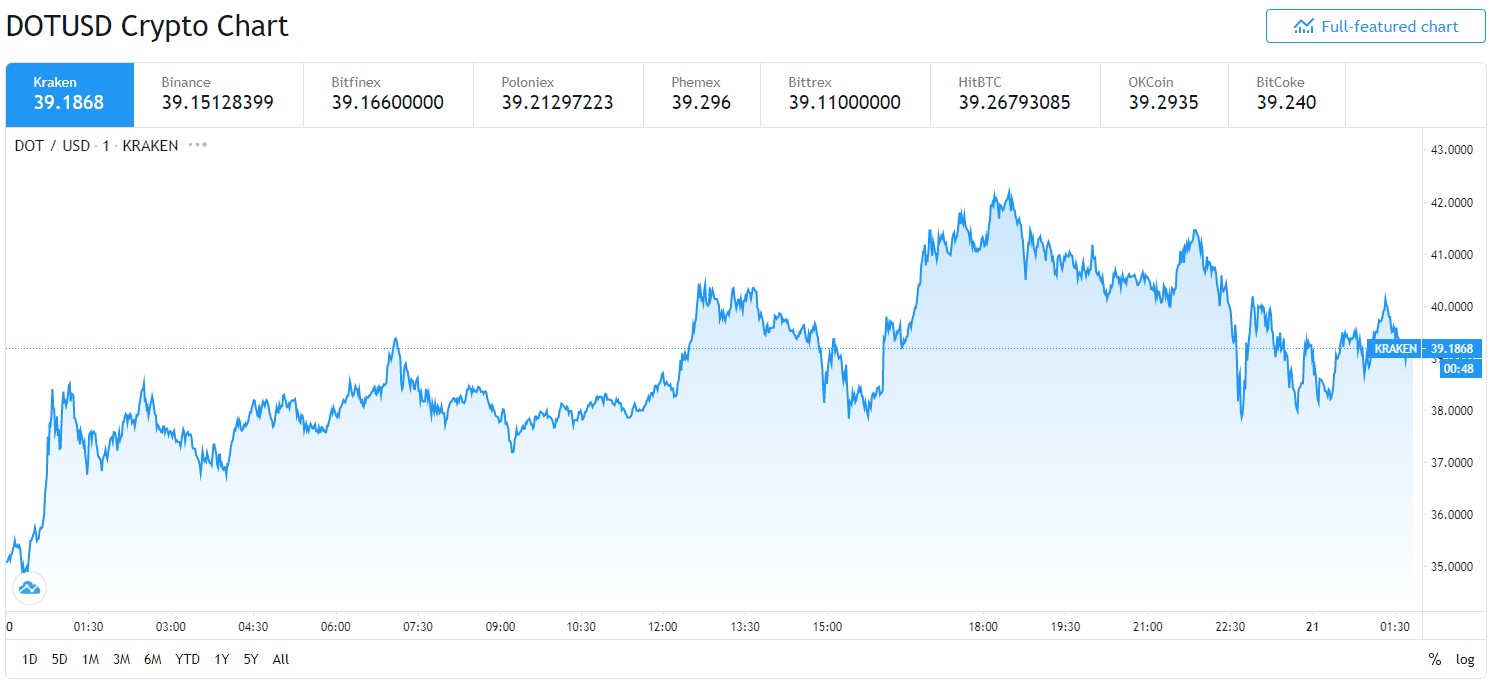Switch to Phemex exchange tab
Screen dimensions: 1493x691
[x=700, y=93]
